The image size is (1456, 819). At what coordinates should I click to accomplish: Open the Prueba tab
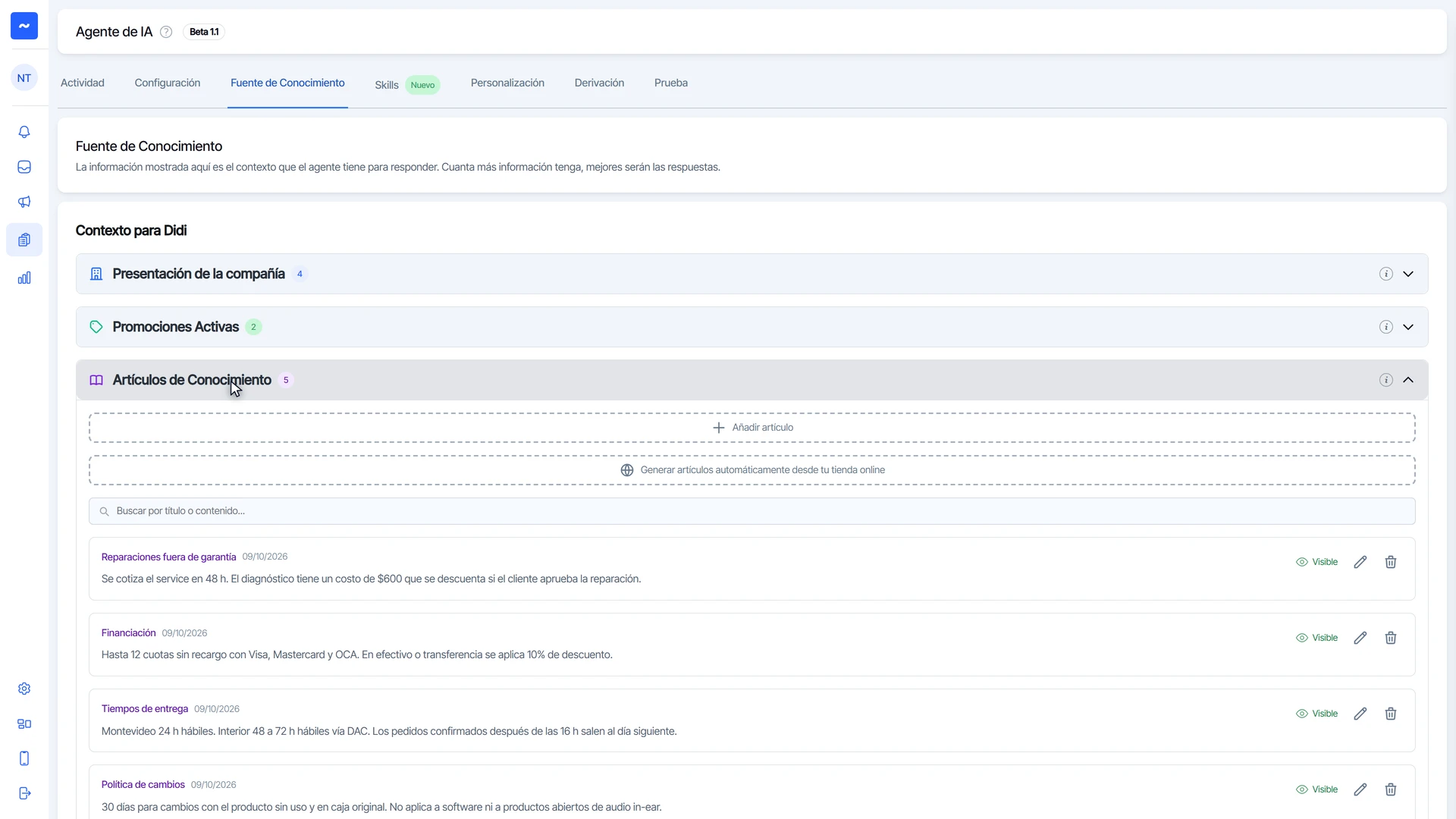click(x=671, y=83)
